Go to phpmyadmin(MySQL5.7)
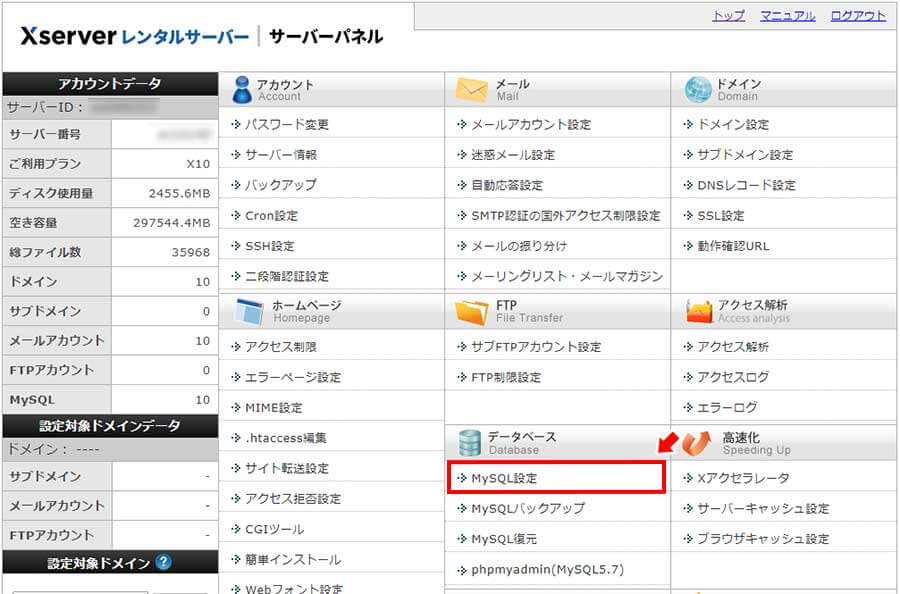Viewport: 900px width, 594px height. 547,570
